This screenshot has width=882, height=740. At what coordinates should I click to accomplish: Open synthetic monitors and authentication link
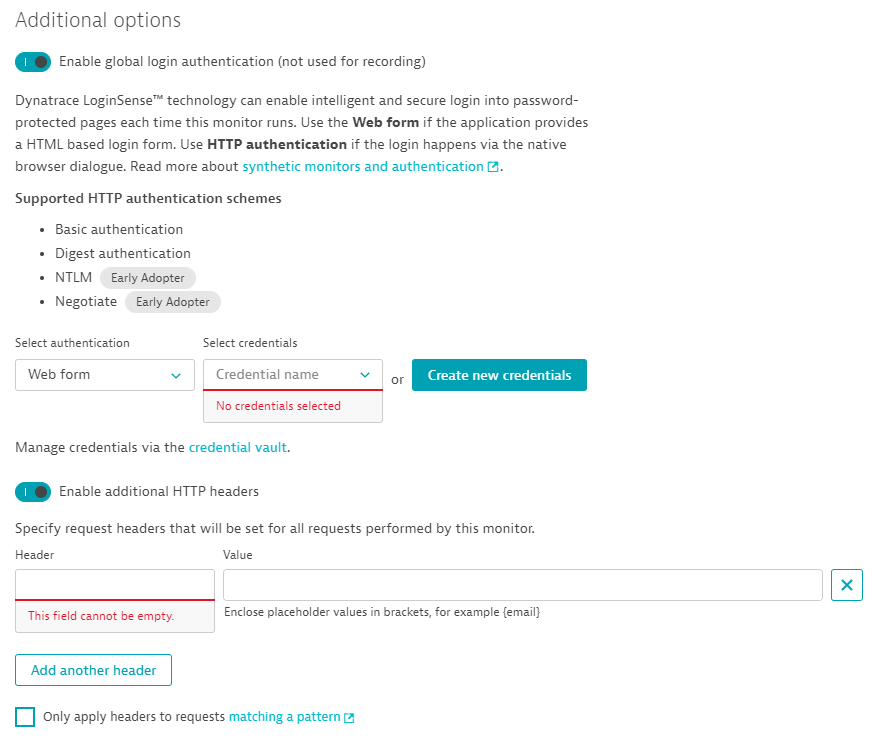363,167
